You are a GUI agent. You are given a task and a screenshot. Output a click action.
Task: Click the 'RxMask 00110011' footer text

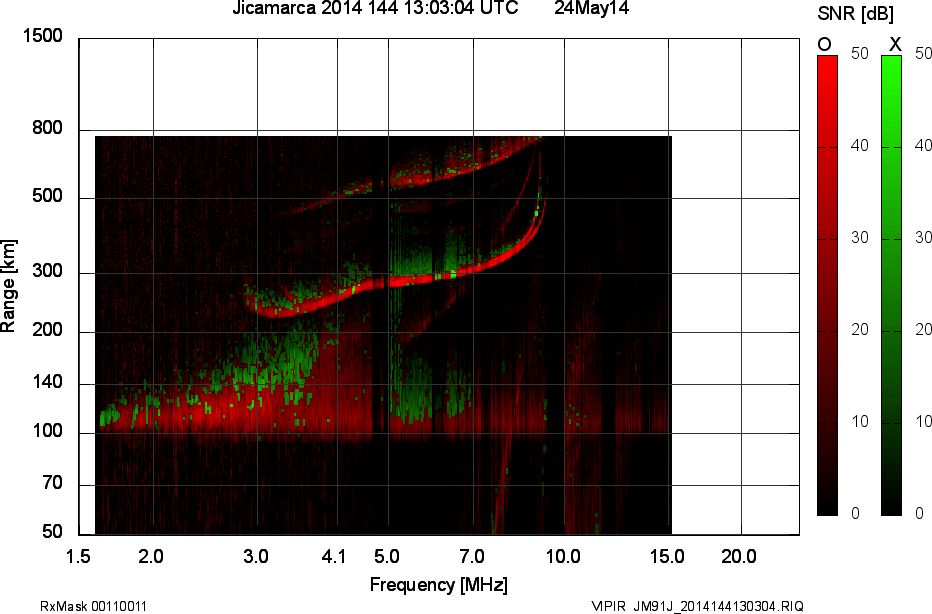93,606
